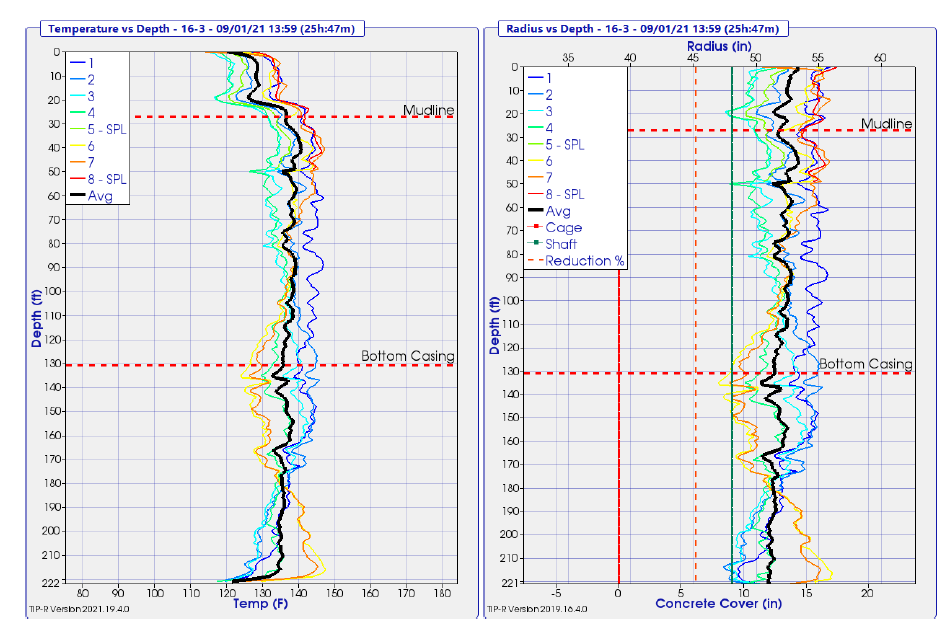Click series 6 in the radius legend
943x626 pixels.
tap(549, 161)
